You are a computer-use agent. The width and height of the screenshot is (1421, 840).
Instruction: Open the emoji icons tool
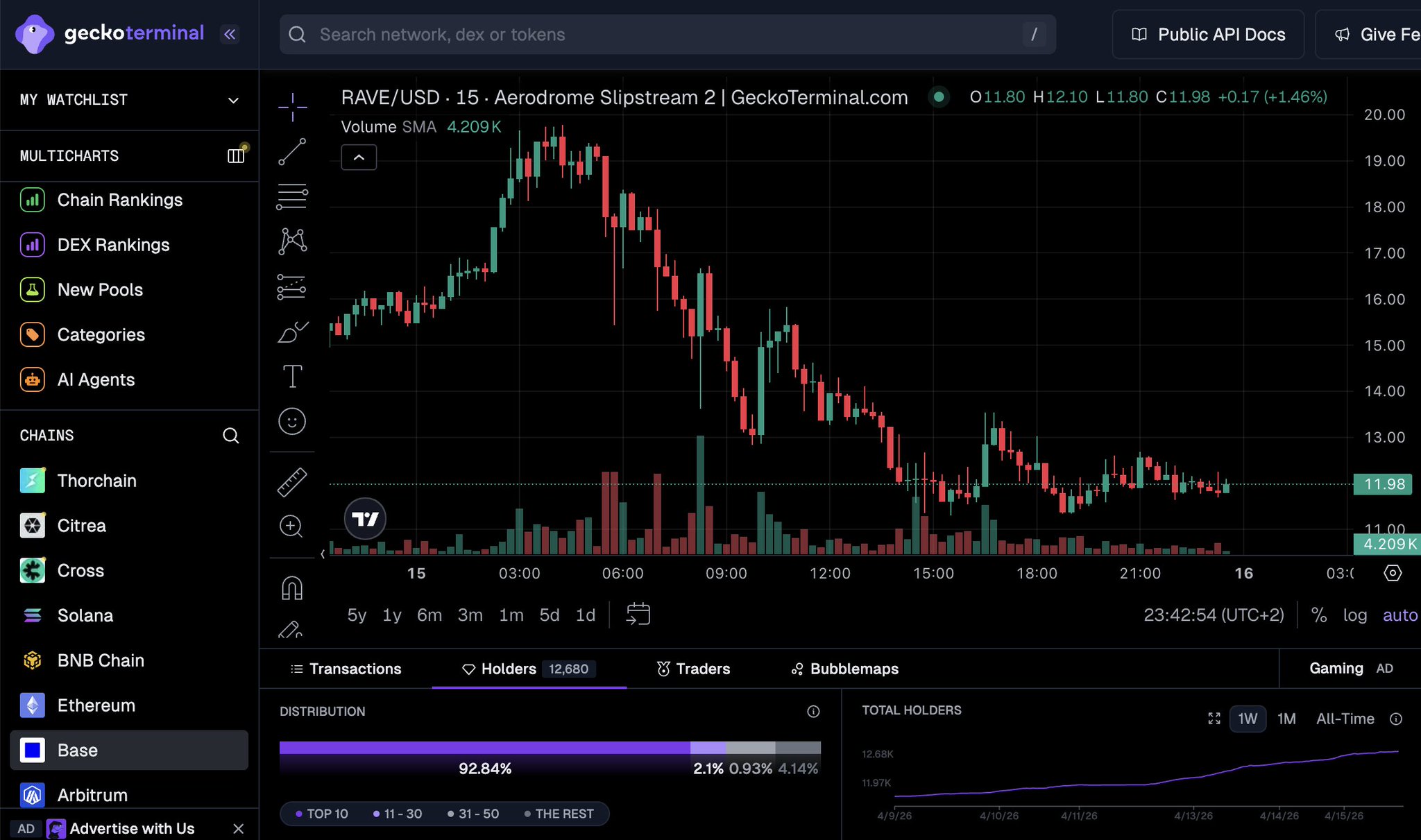(292, 421)
